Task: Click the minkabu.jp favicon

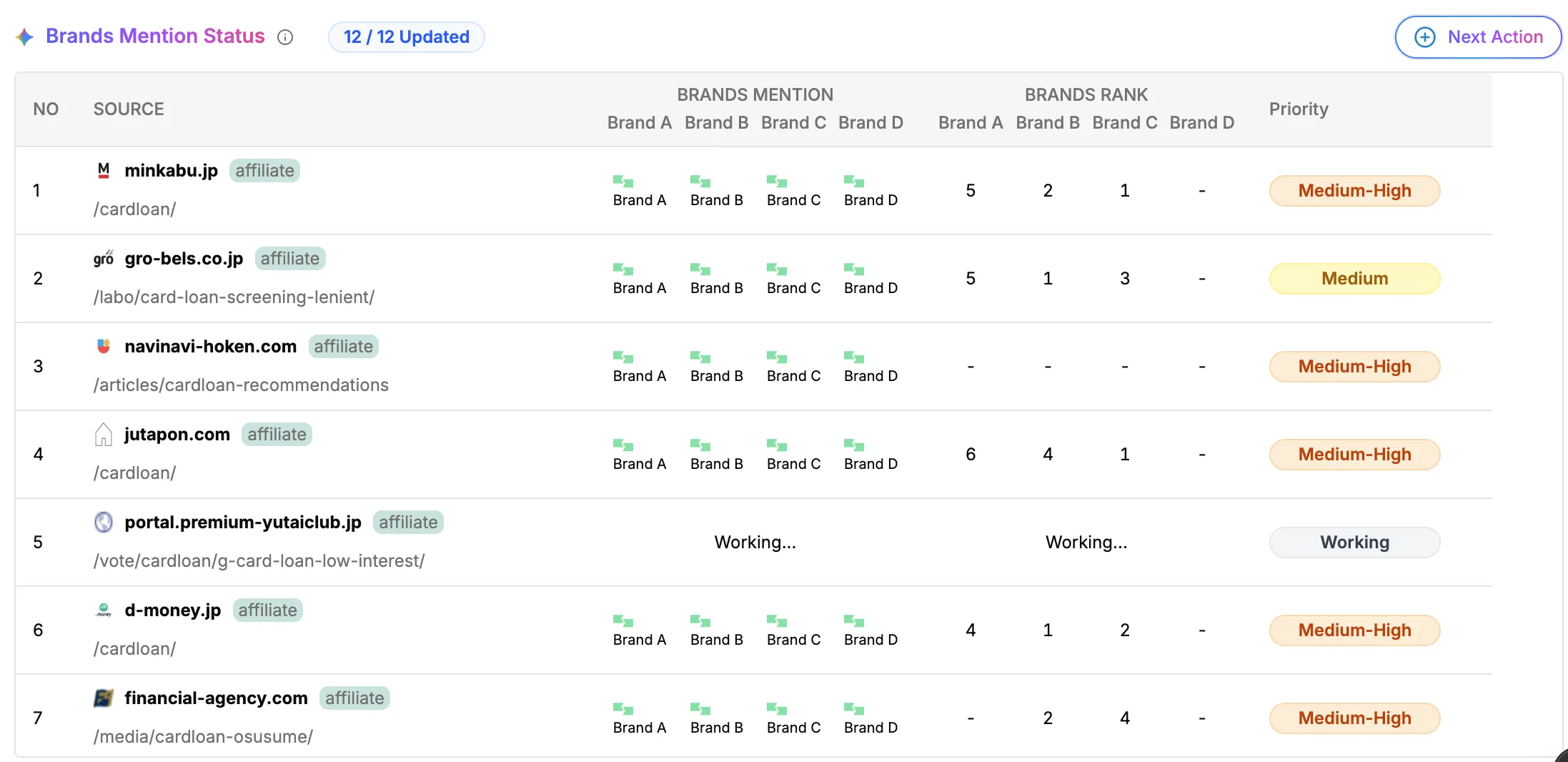Action: pyautogui.click(x=104, y=170)
